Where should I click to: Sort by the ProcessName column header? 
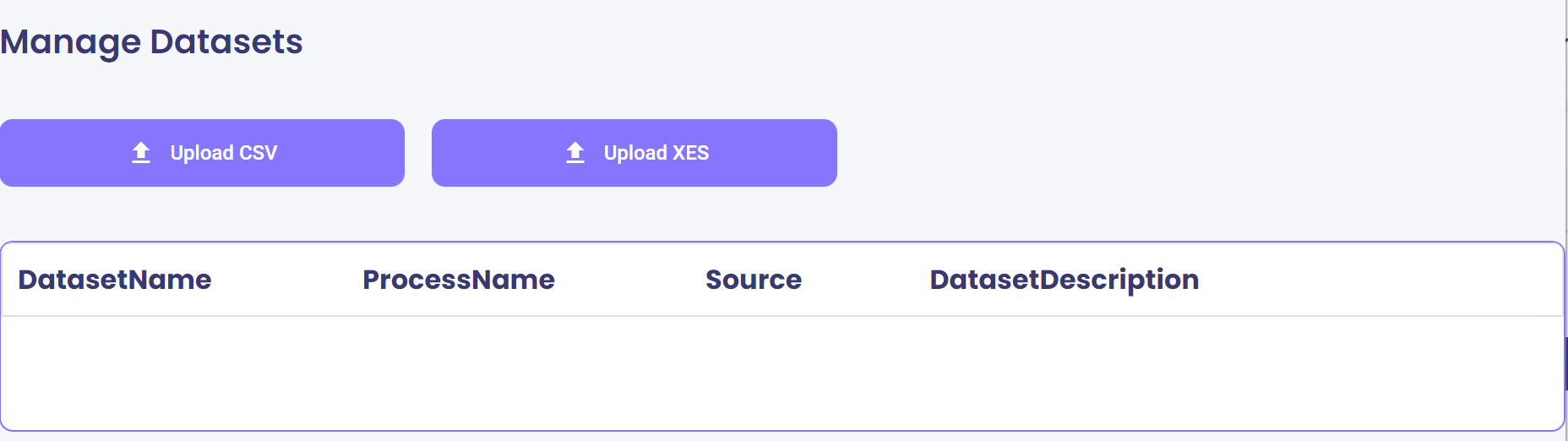459,280
